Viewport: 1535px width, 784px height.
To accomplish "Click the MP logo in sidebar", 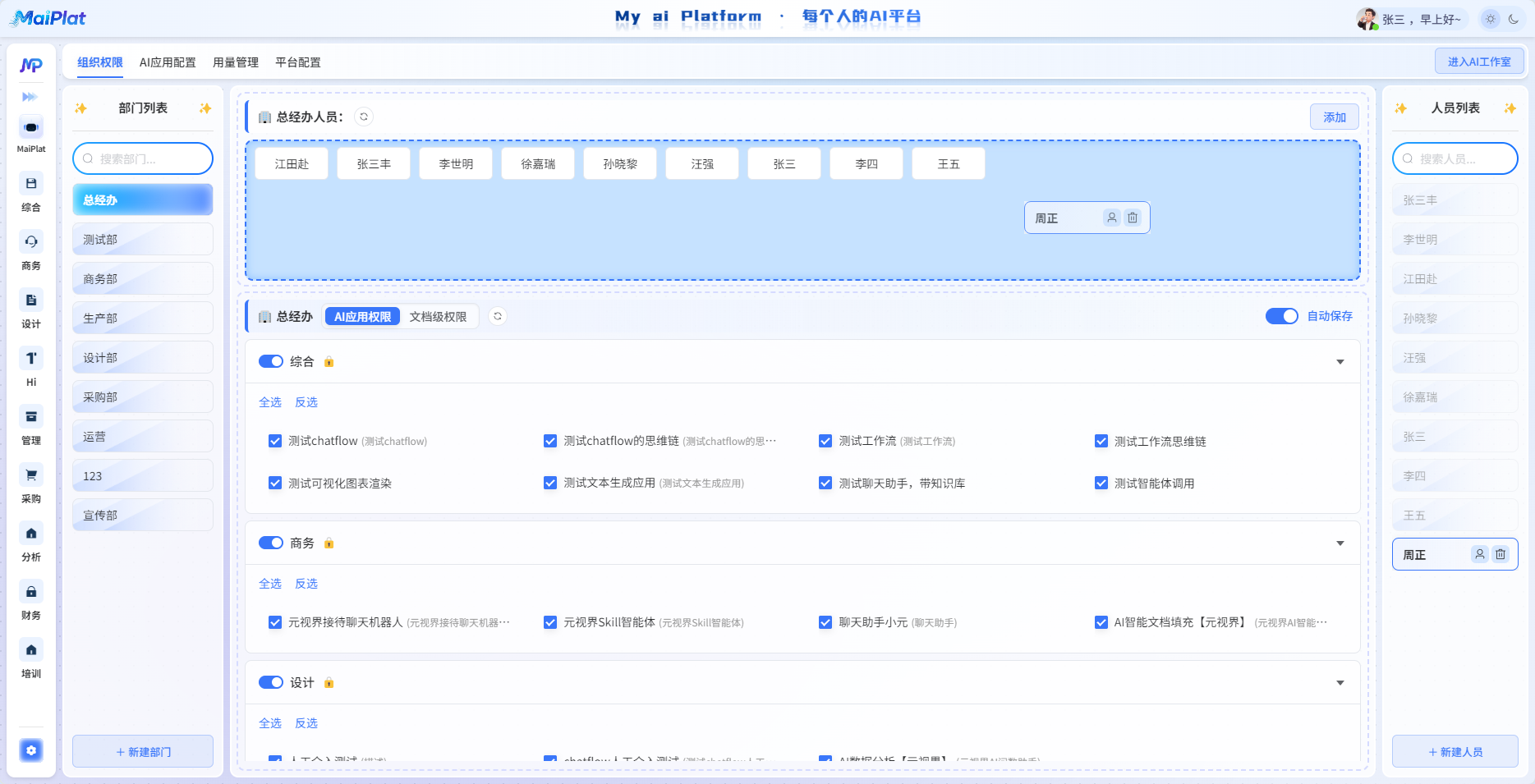I will [x=31, y=66].
